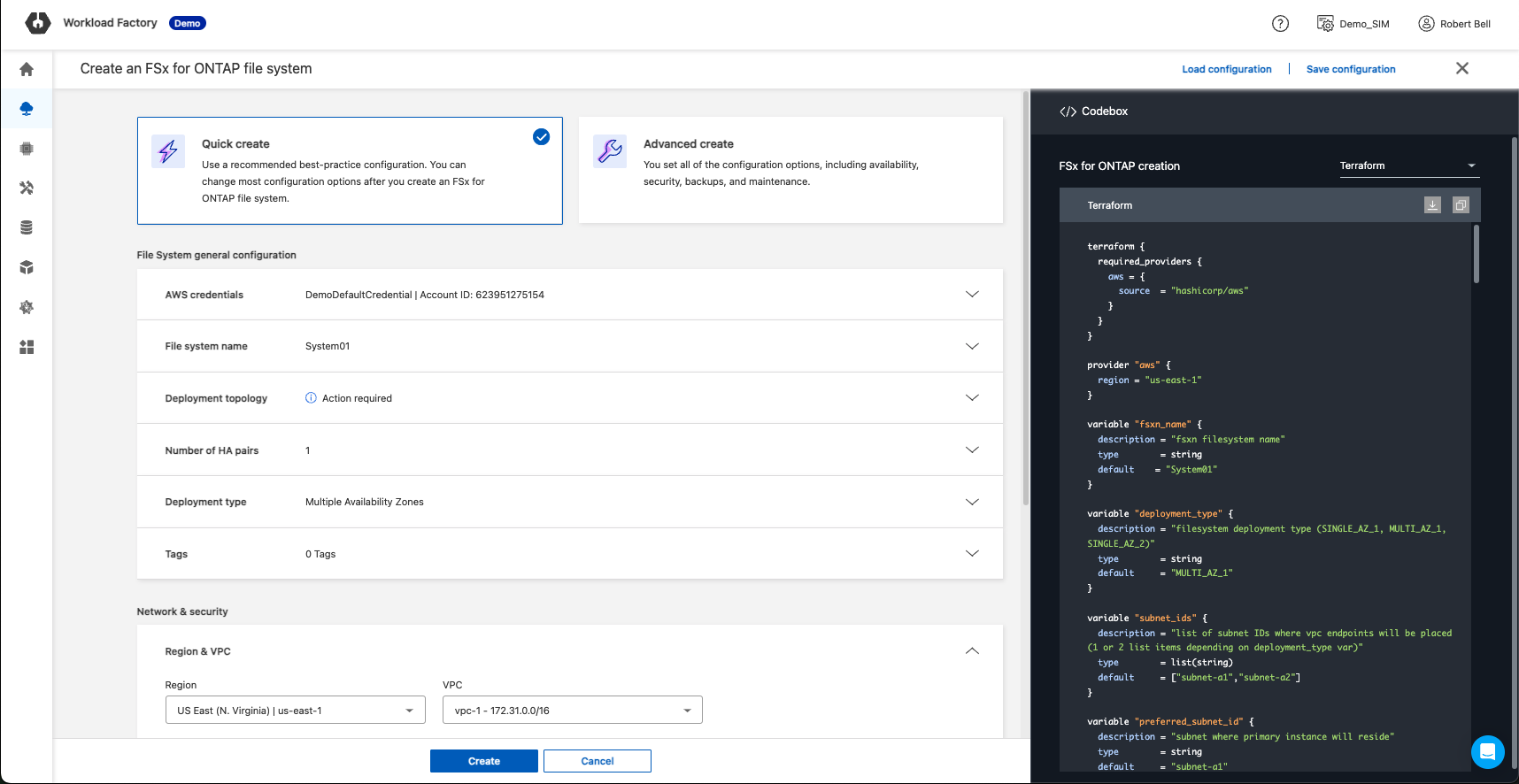Viewport: 1519px width, 784px height.
Task: Open the Home icon in the sidebar
Action: [x=27, y=69]
